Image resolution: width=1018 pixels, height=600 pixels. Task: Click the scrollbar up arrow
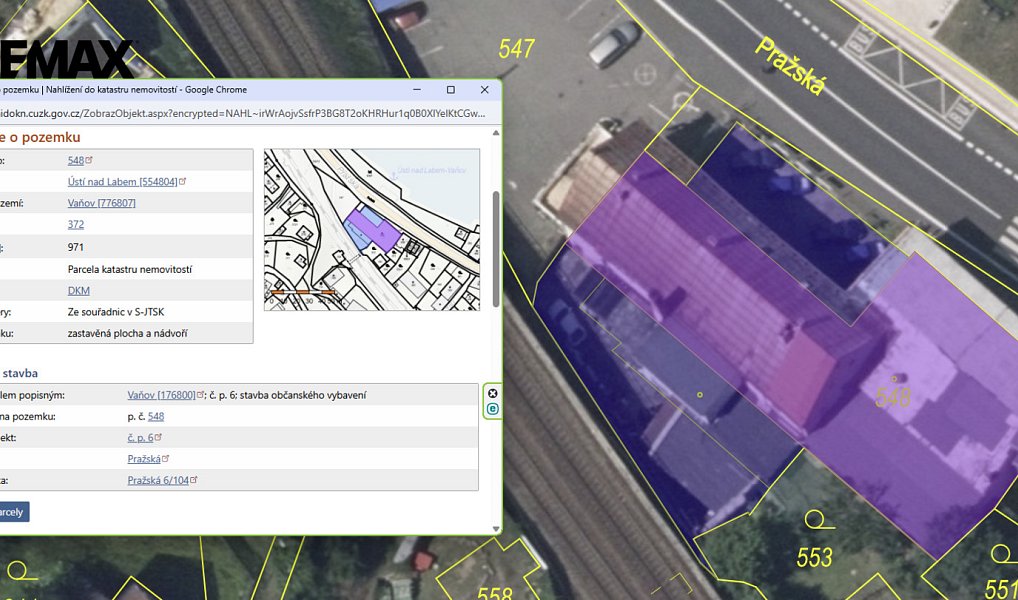[496, 132]
